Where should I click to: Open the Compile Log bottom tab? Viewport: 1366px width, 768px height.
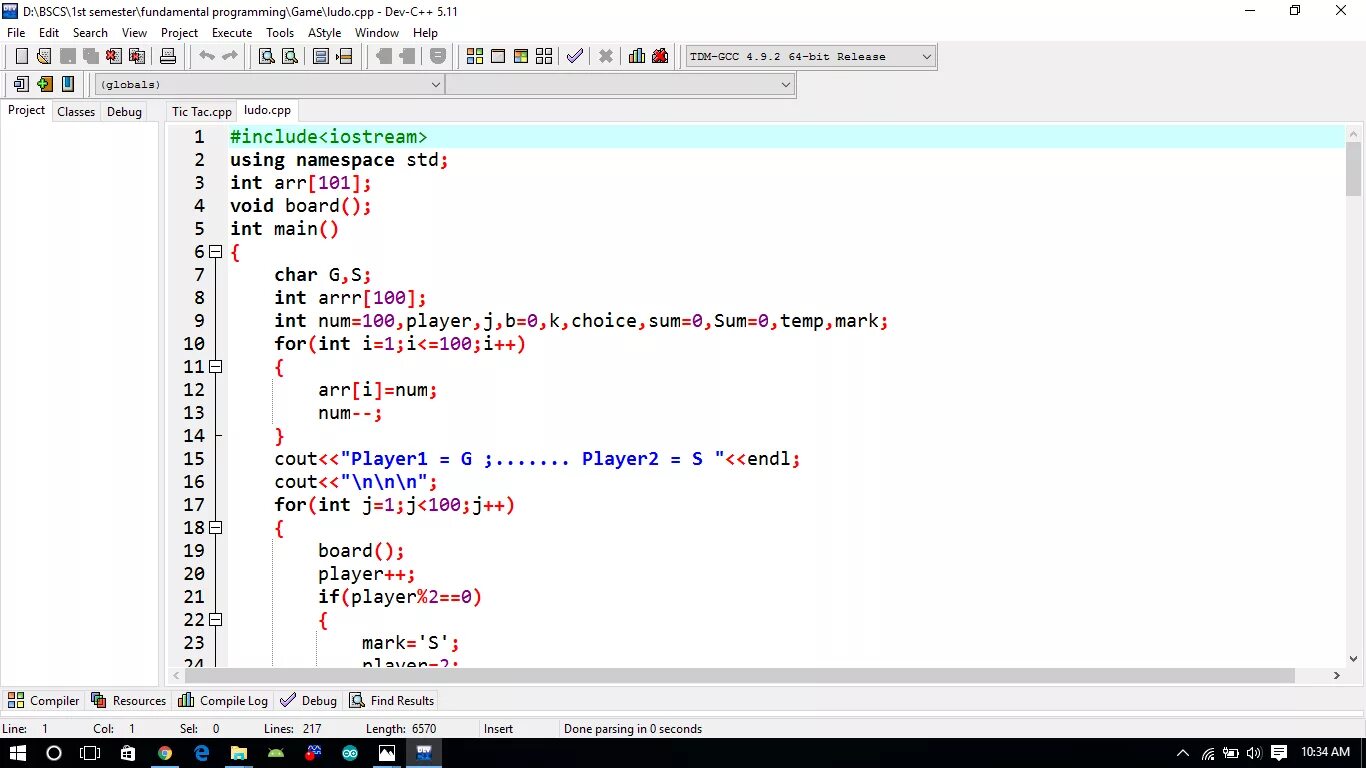(224, 700)
